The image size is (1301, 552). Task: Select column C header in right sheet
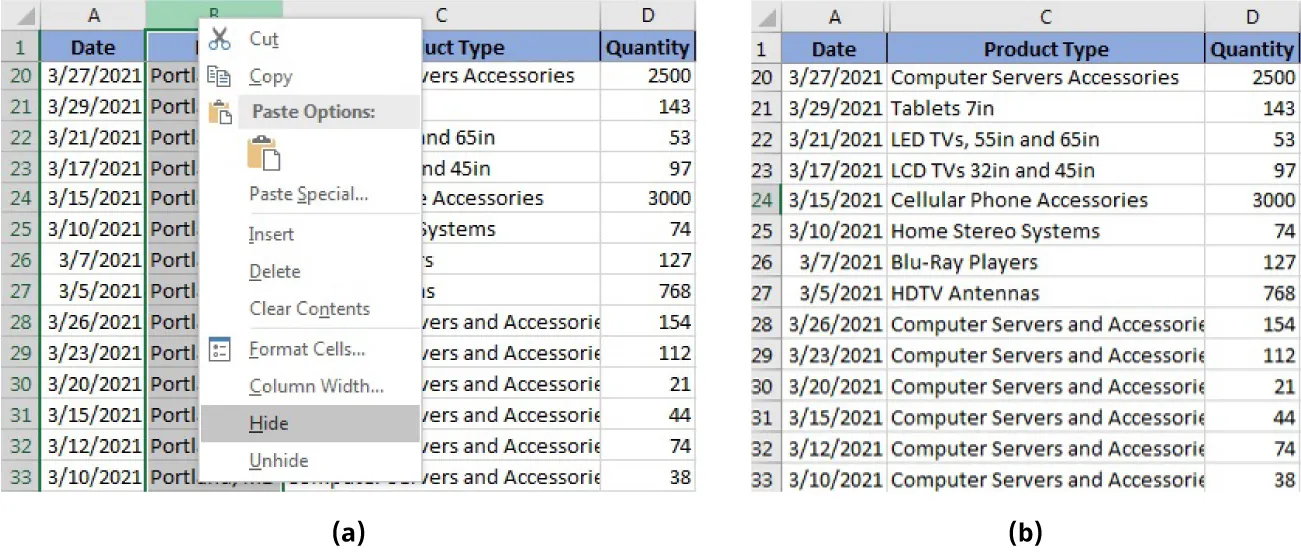coord(1045,17)
